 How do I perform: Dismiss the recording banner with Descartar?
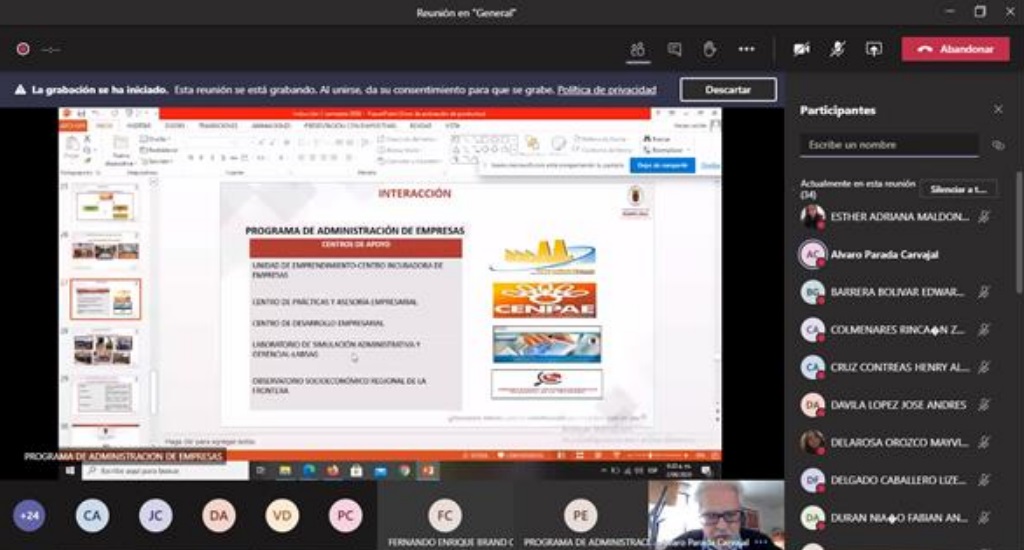pos(727,89)
